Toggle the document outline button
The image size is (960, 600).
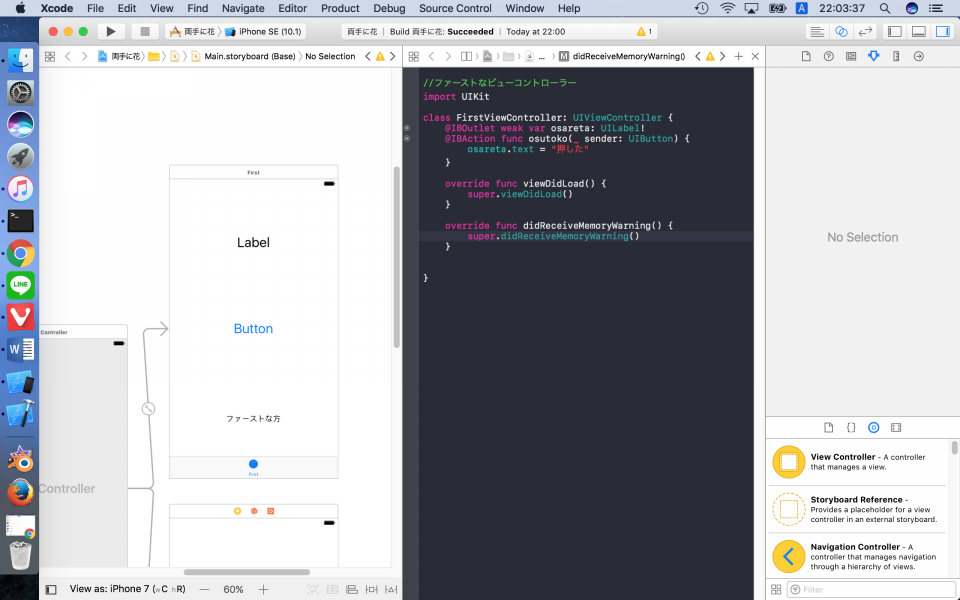coord(51,590)
